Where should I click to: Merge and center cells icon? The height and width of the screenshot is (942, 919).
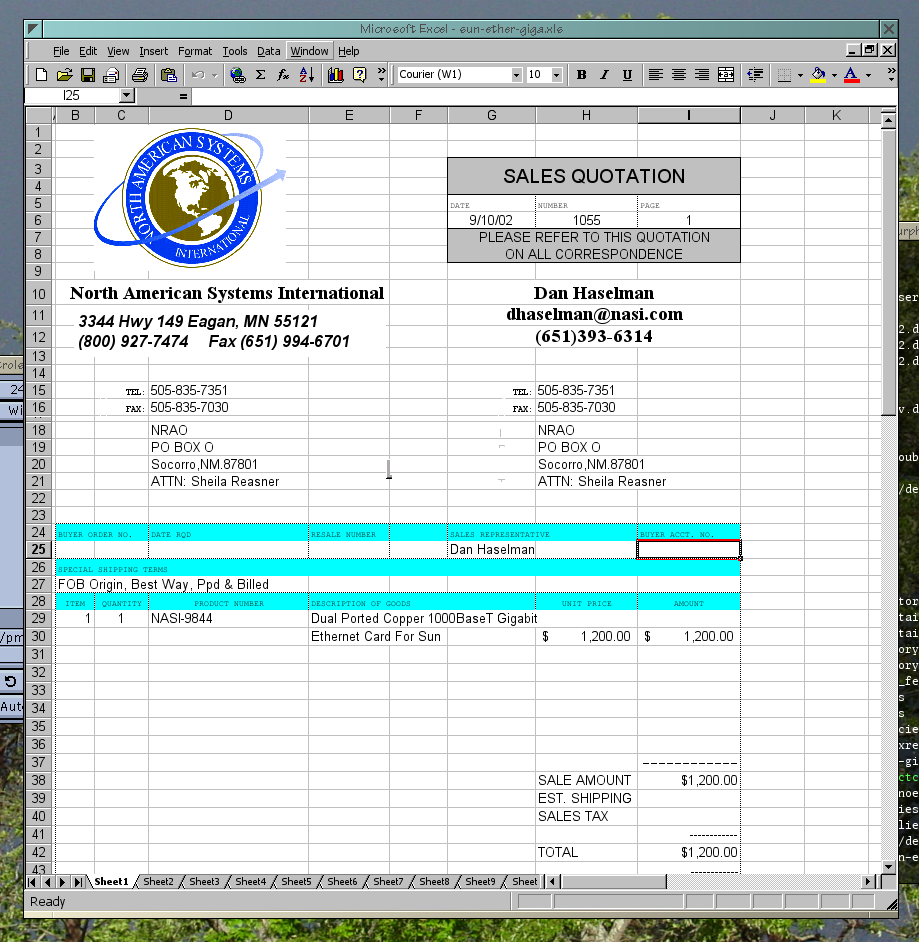726,74
